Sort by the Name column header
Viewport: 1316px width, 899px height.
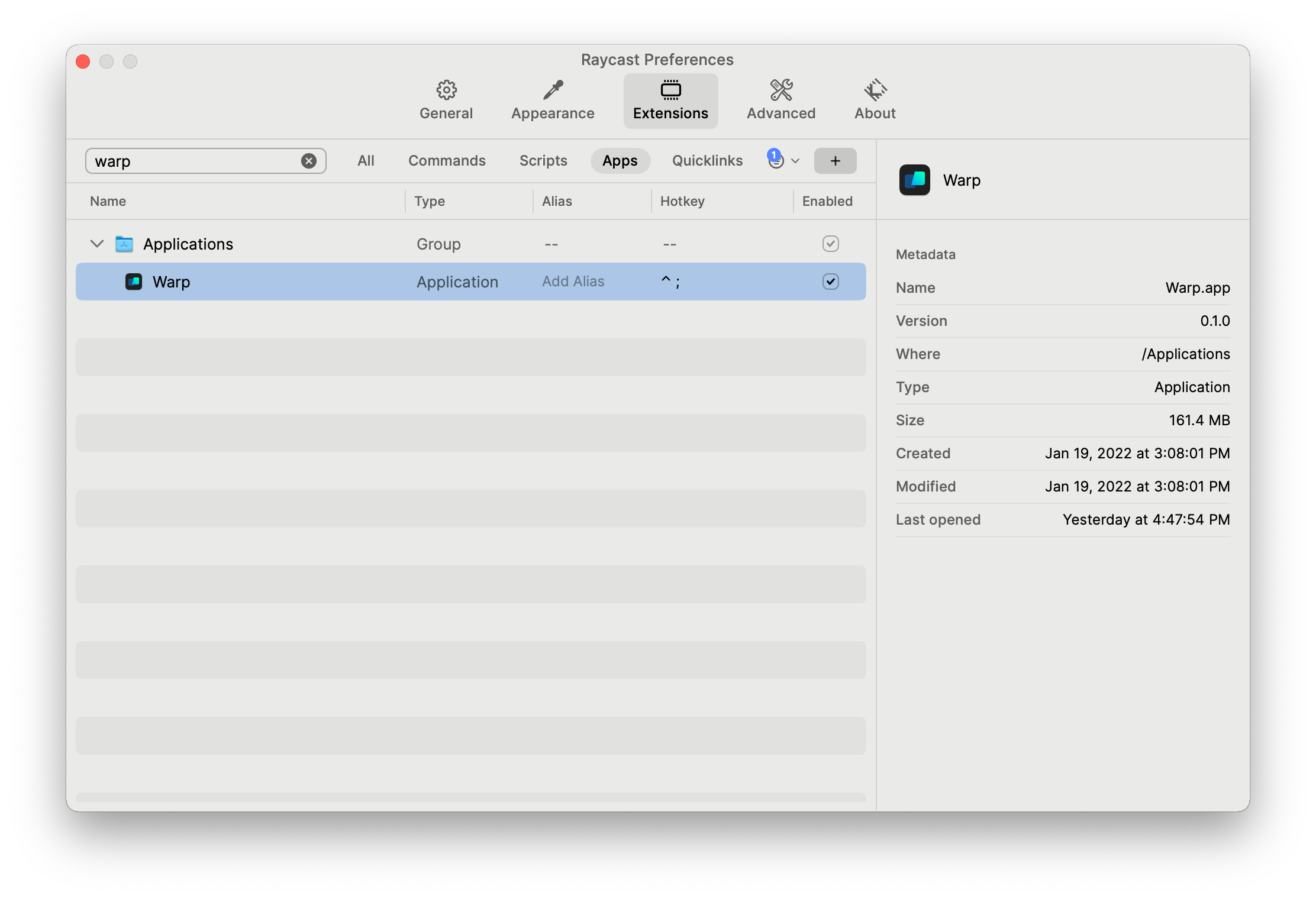108,201
